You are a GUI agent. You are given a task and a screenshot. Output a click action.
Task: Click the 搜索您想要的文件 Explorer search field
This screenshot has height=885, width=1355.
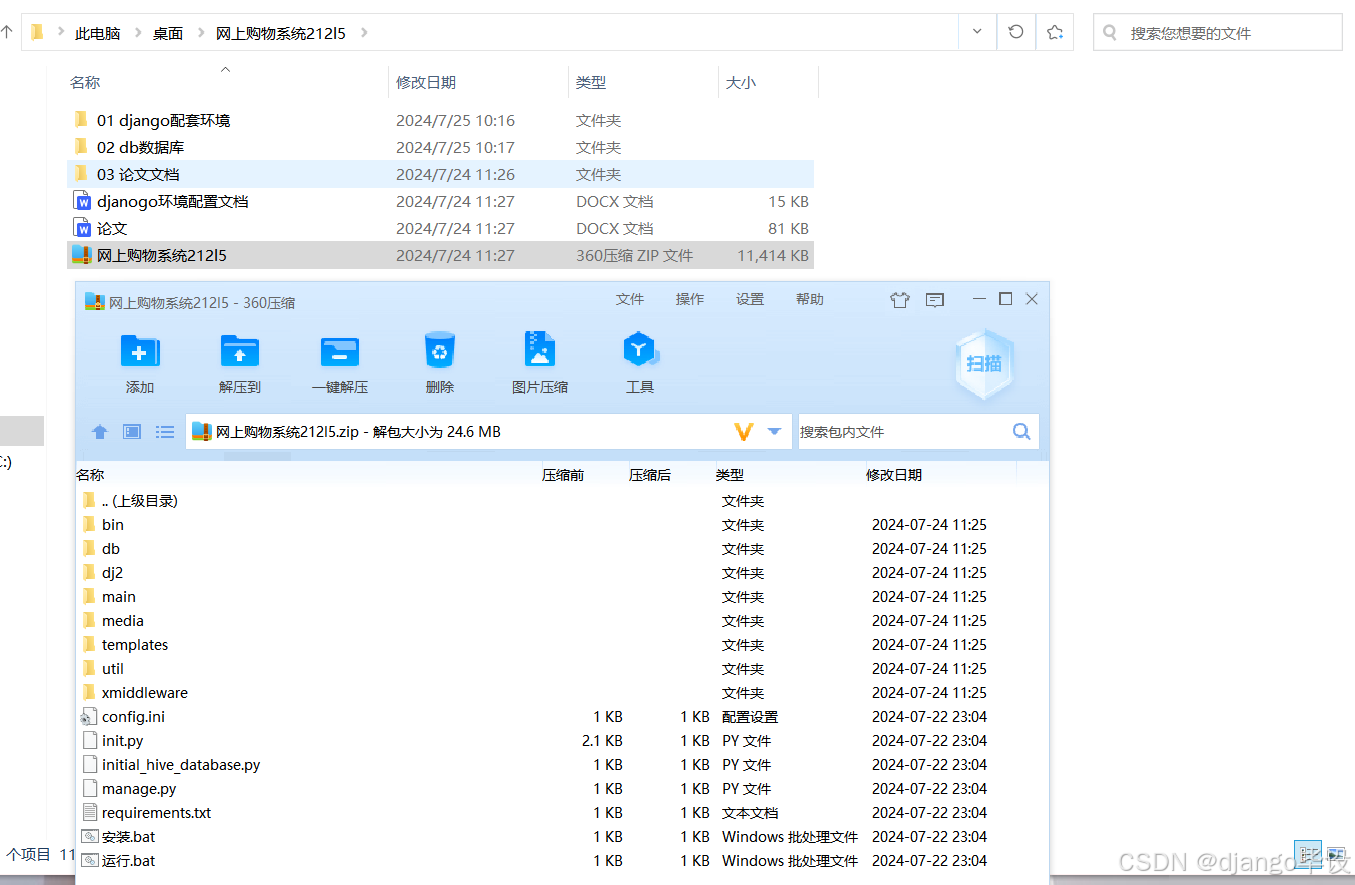point(1218,33)
